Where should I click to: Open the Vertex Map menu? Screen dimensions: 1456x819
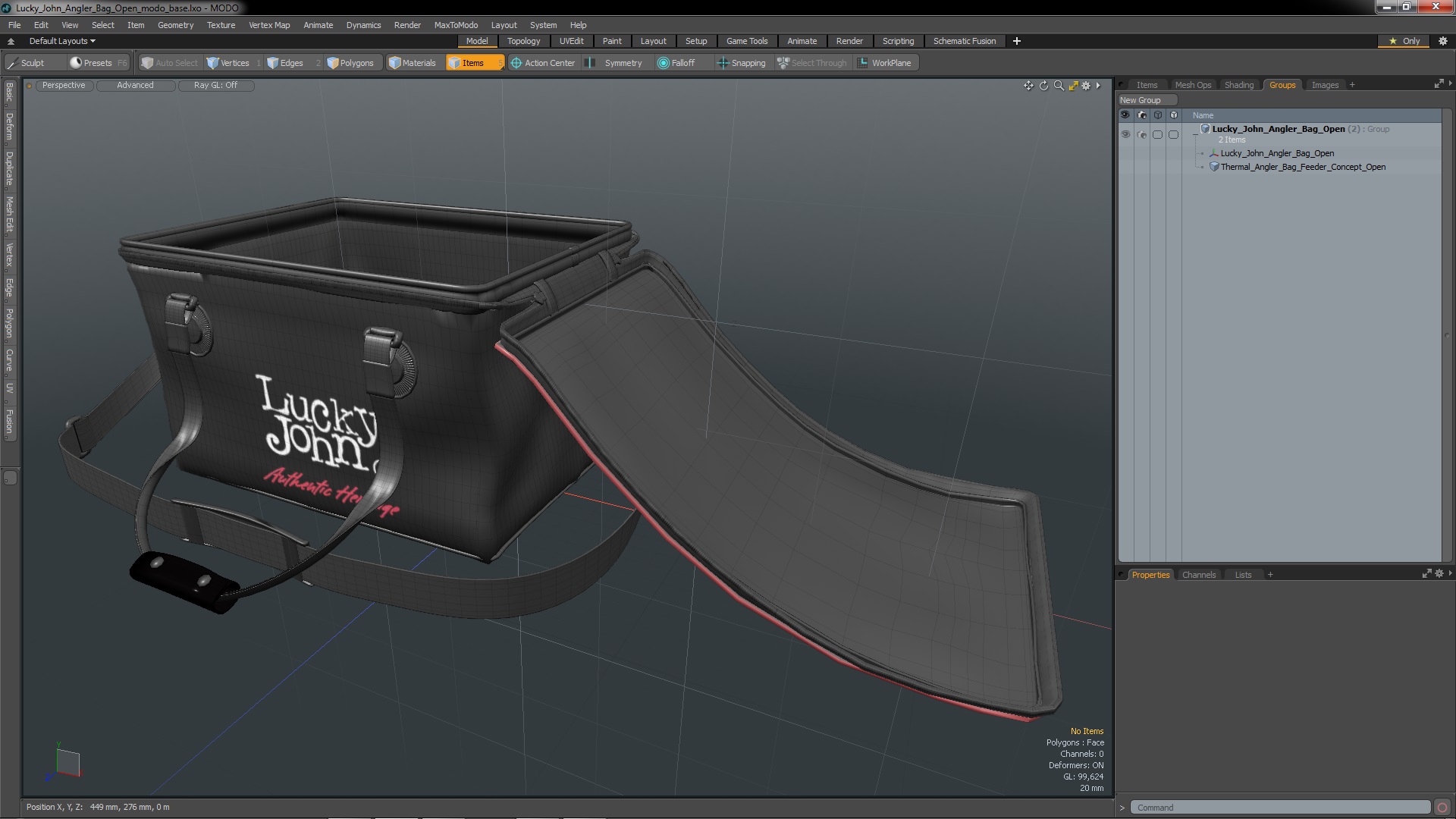pos(269,25)
